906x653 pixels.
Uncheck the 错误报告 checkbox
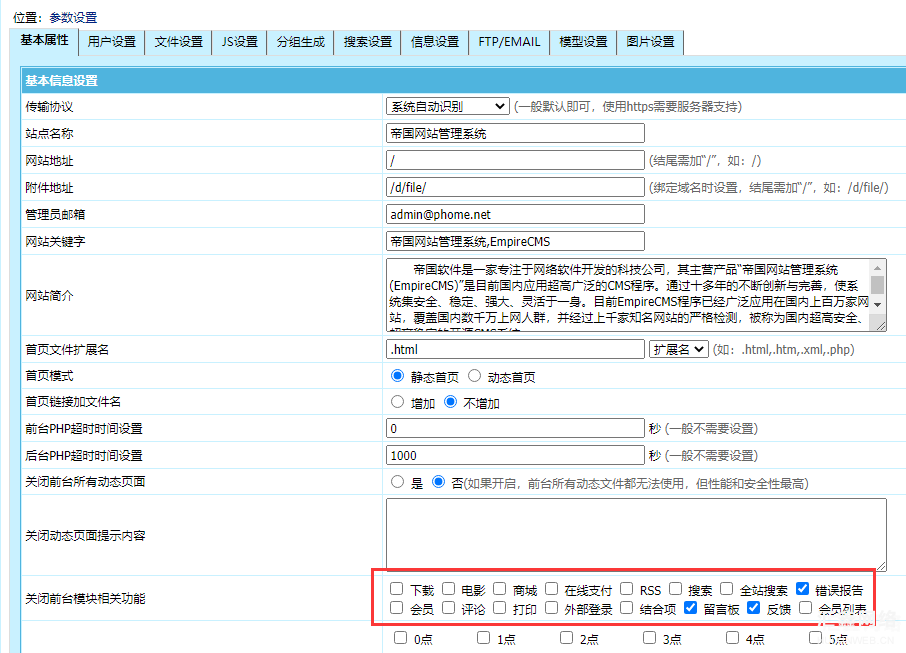coord(802,589)
